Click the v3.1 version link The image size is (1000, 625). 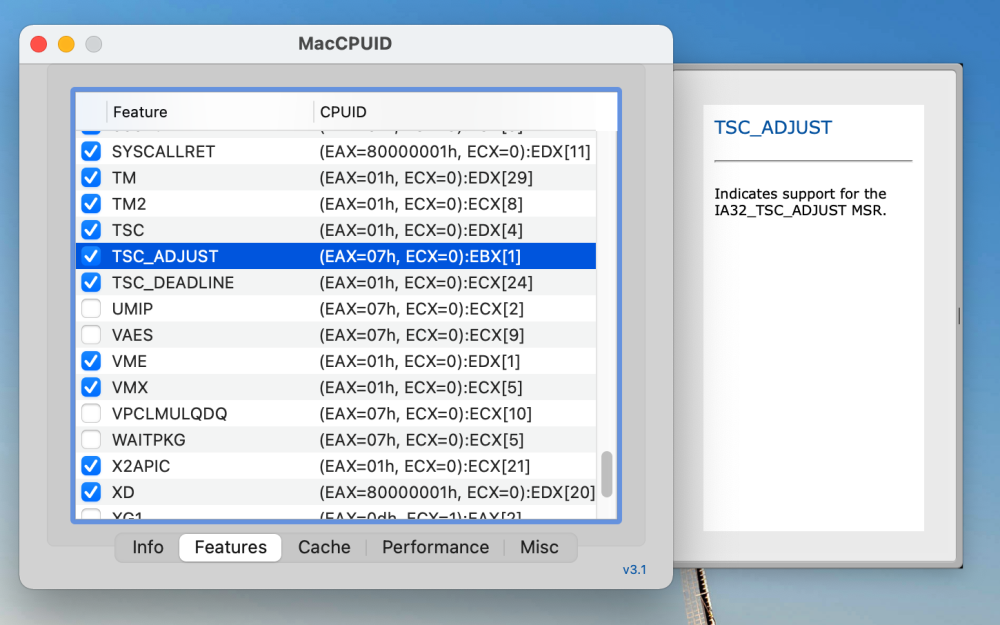pyautogui.click(x=634, y=570)
